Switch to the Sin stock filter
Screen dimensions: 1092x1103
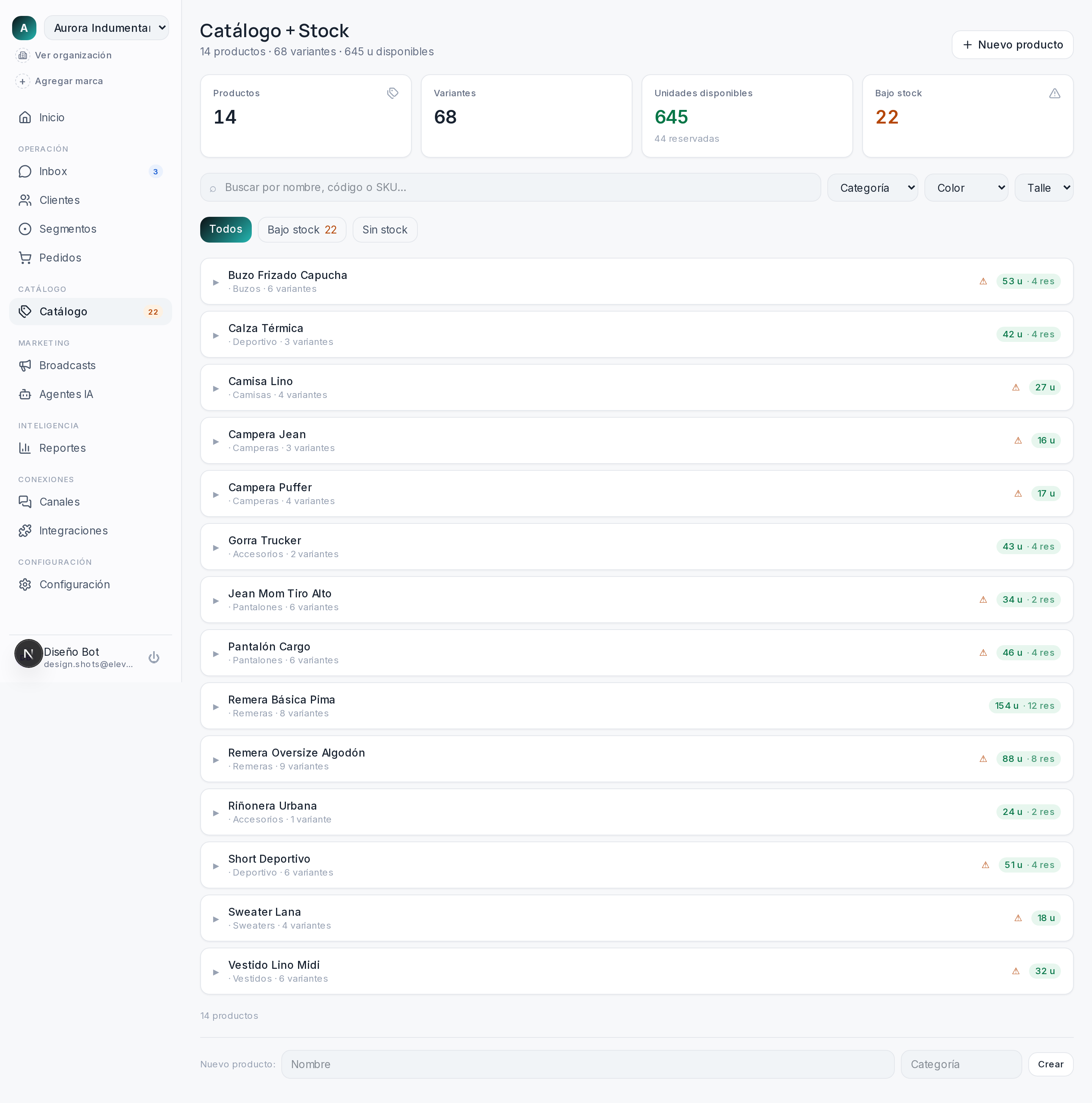click(x=384, y=229)
